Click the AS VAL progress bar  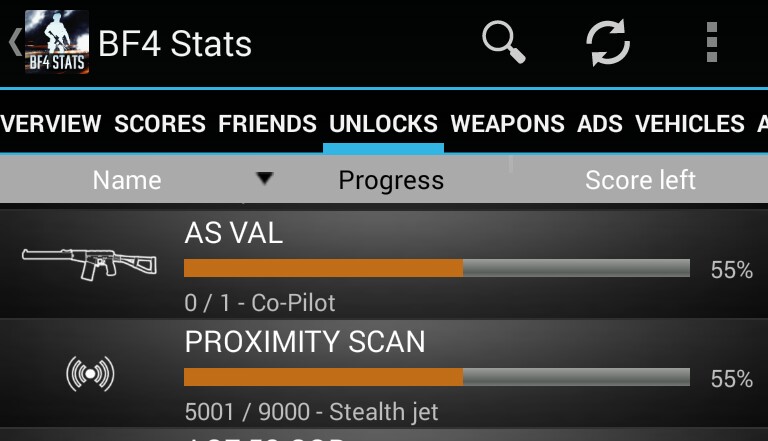pos(437,268)
